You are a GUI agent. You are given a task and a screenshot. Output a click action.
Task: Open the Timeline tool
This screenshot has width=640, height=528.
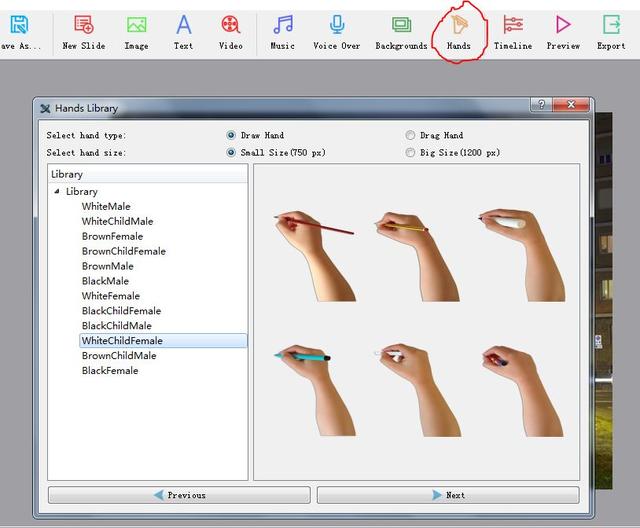[x=513, y=26]
